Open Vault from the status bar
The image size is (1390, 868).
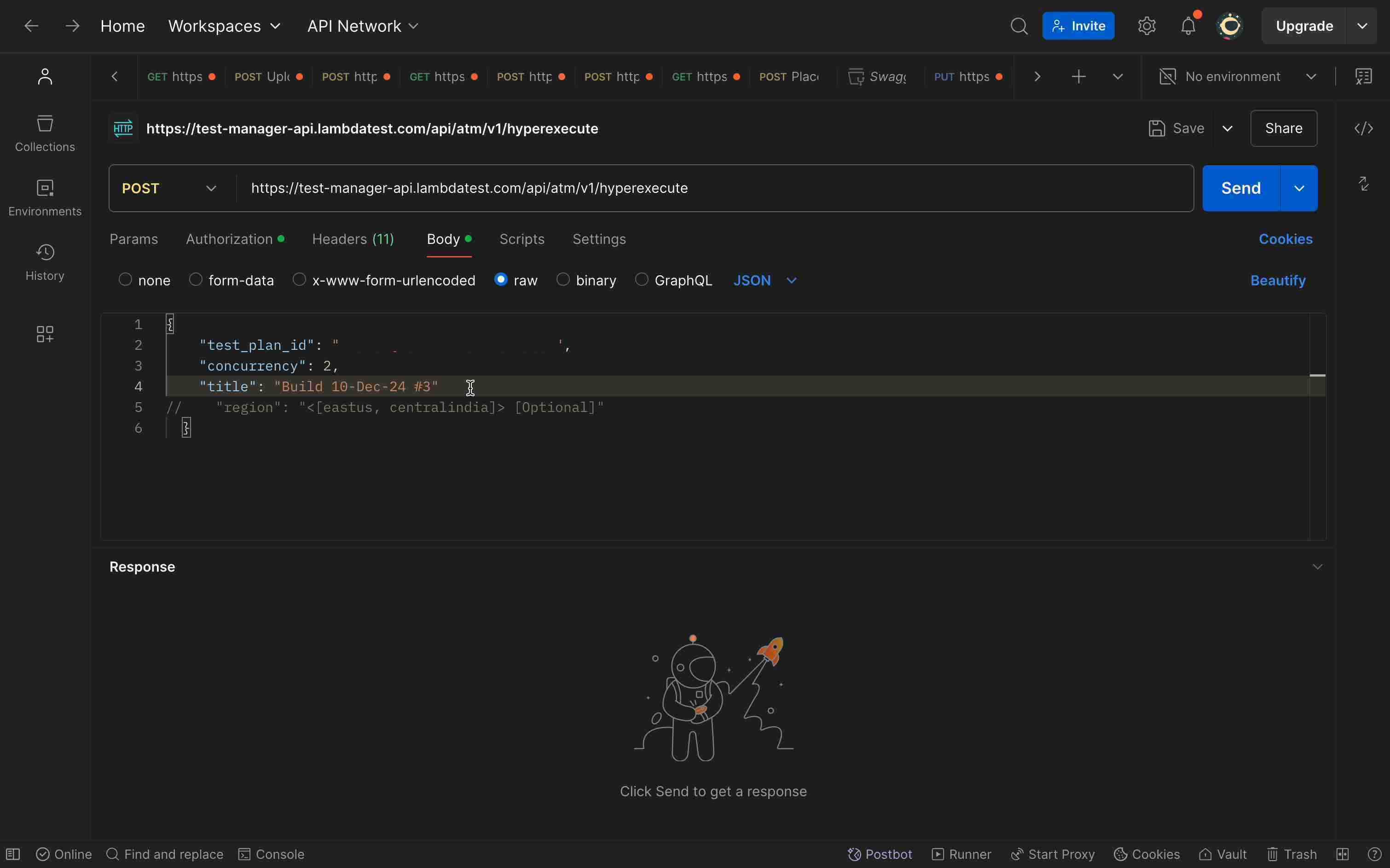pos(1222,854)
